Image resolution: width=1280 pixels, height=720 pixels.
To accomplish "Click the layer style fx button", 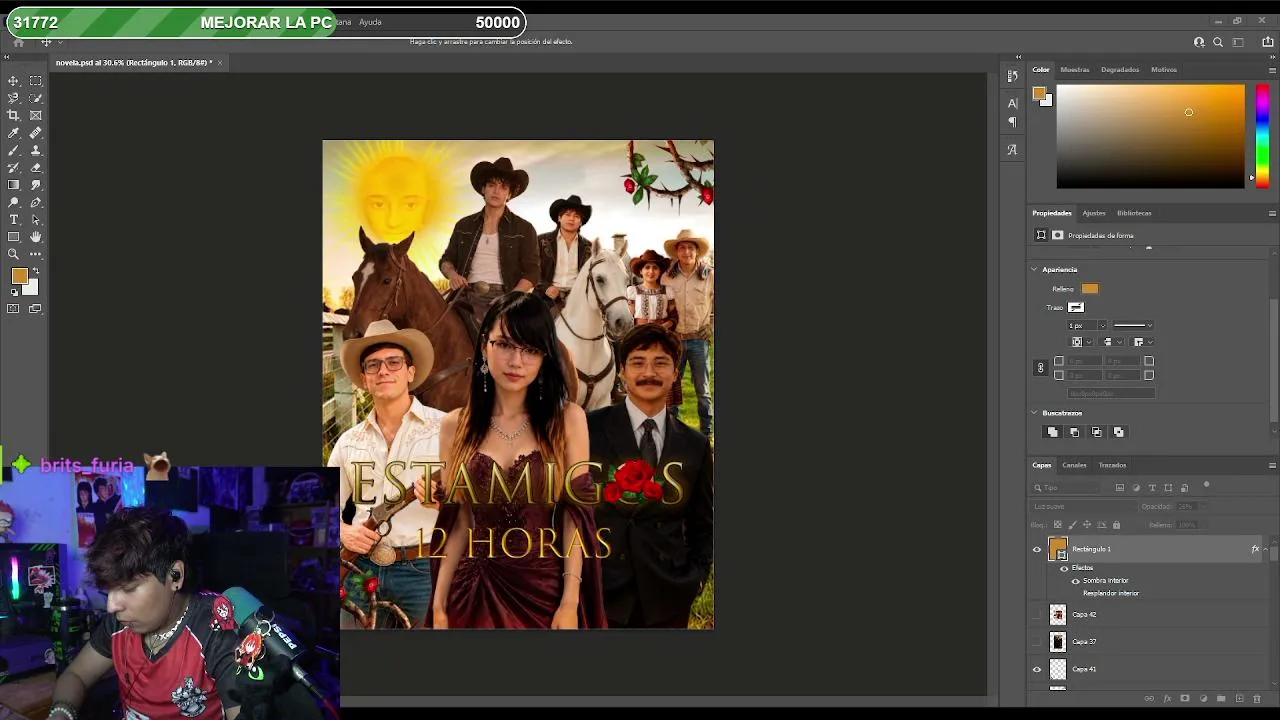I will tap(1167, 699).
